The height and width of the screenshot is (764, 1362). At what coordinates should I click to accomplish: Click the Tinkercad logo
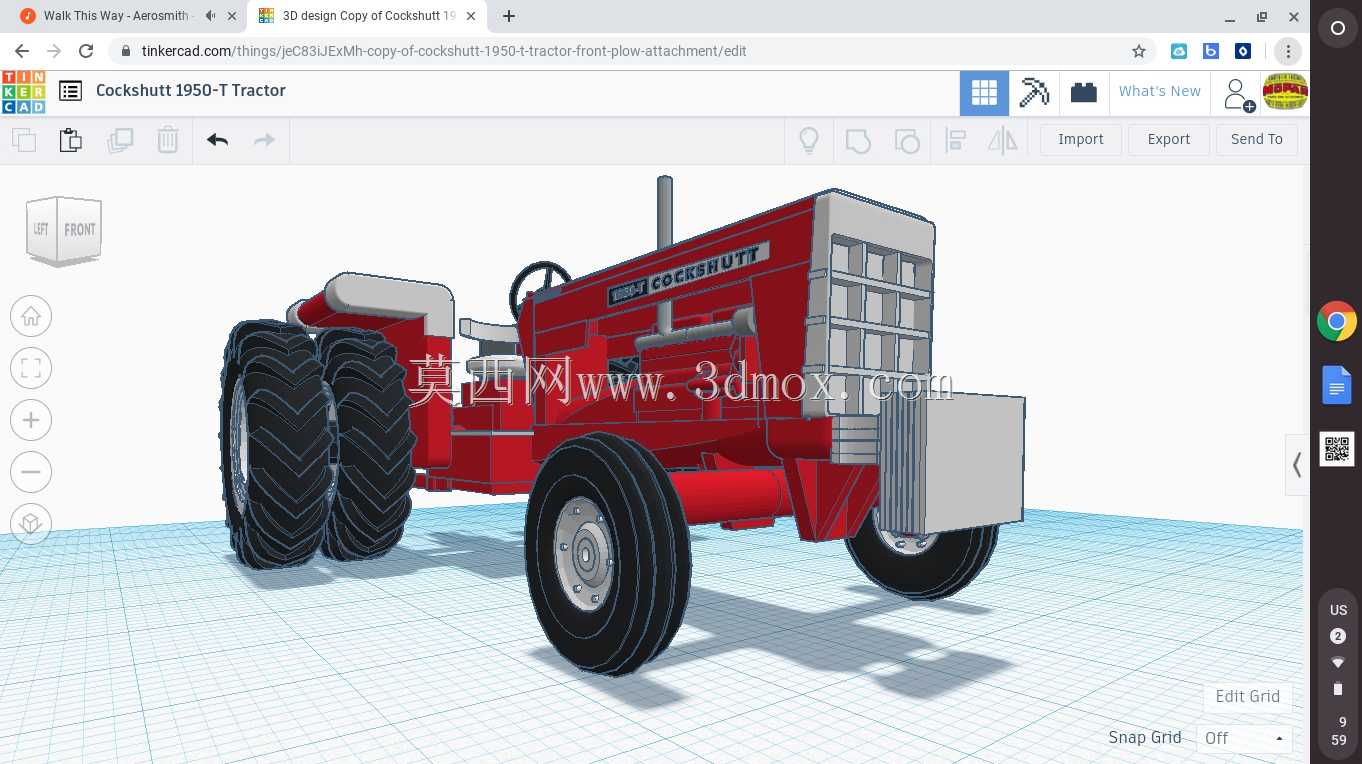24,92
